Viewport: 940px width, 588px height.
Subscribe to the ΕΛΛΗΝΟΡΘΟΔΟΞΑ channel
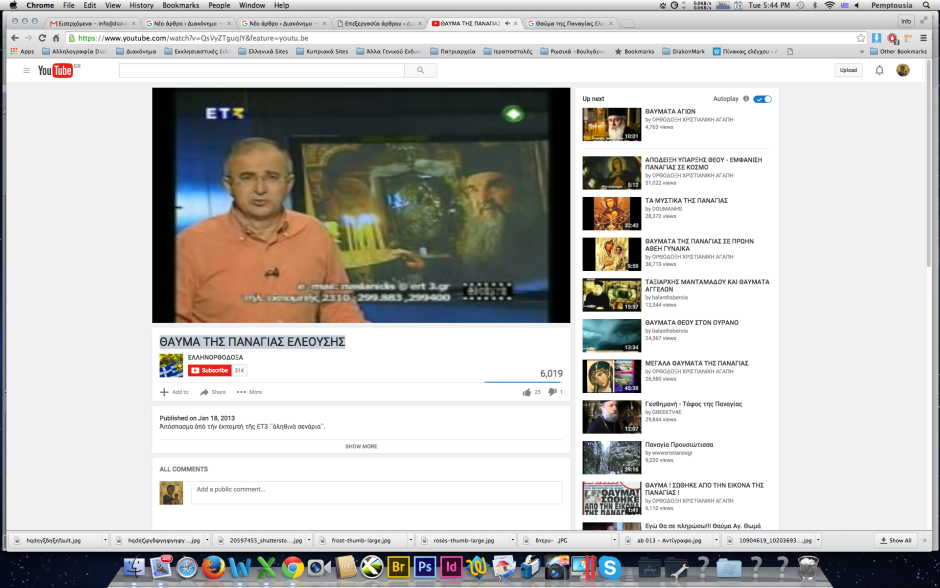[x=209, y=370]
